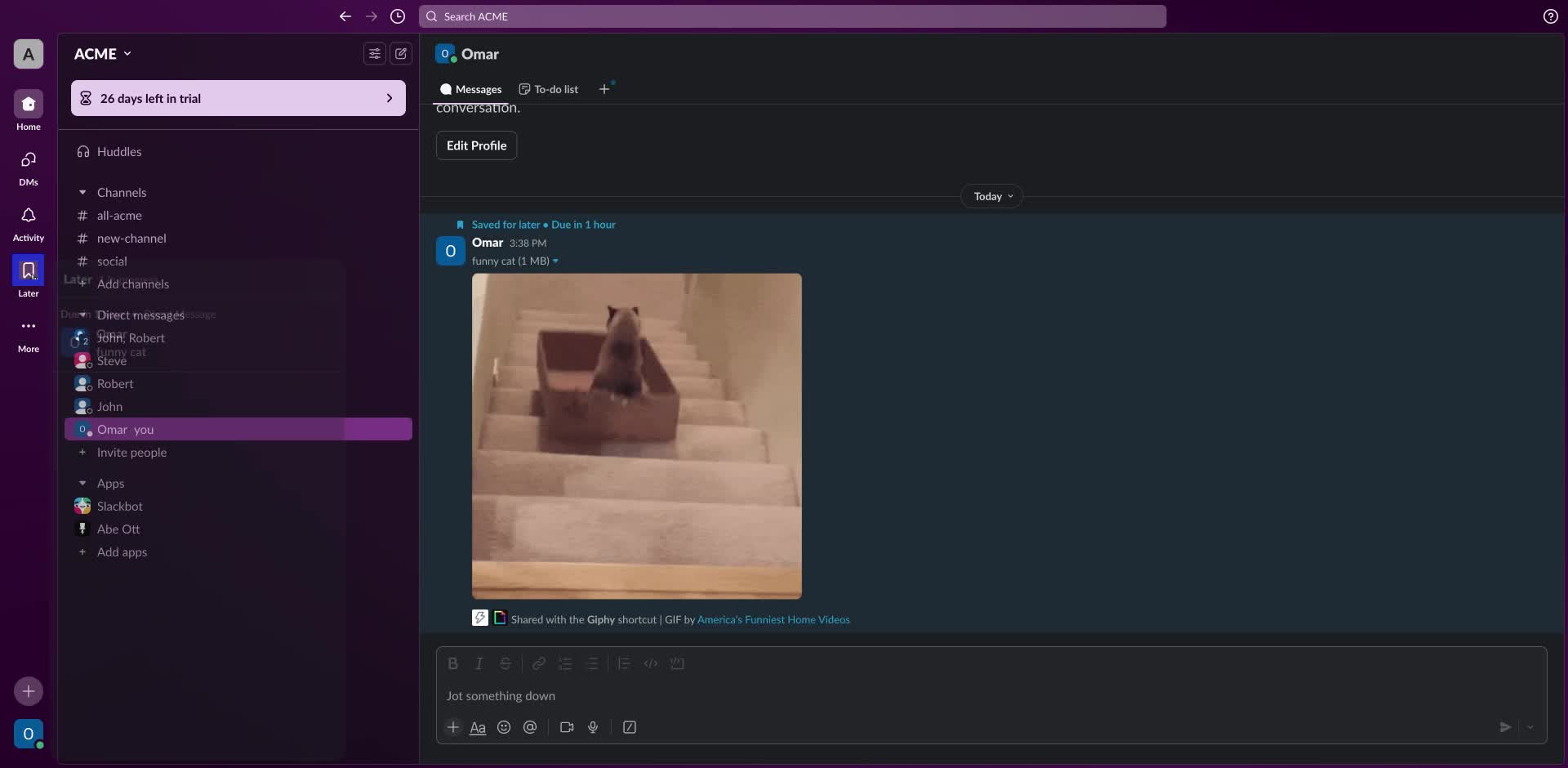This screenshot has width=1568, height=768.
Task: Apply italic formatting
Action: [x=479, y=663]
